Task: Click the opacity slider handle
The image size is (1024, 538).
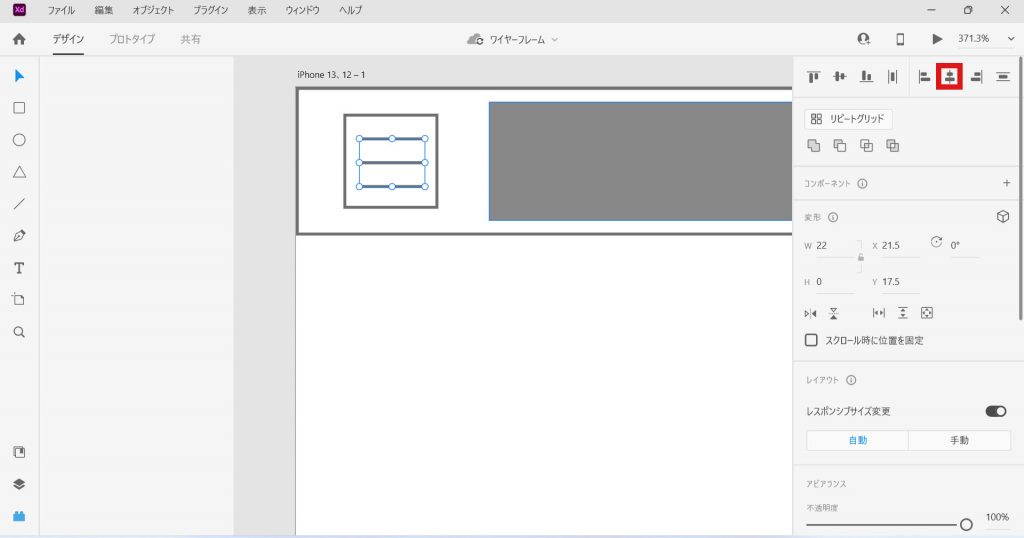Action: pos(966,524)
